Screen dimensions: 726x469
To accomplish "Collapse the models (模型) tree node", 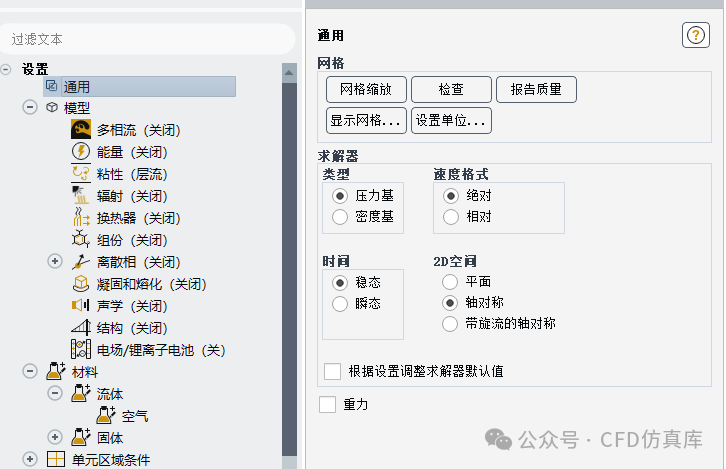I will coord(29,108).
